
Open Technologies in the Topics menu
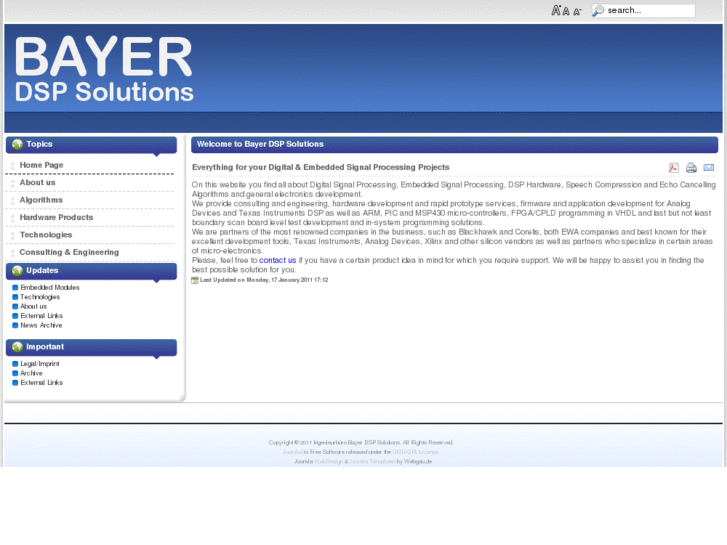pyautogui.click(x=45, y=235)
